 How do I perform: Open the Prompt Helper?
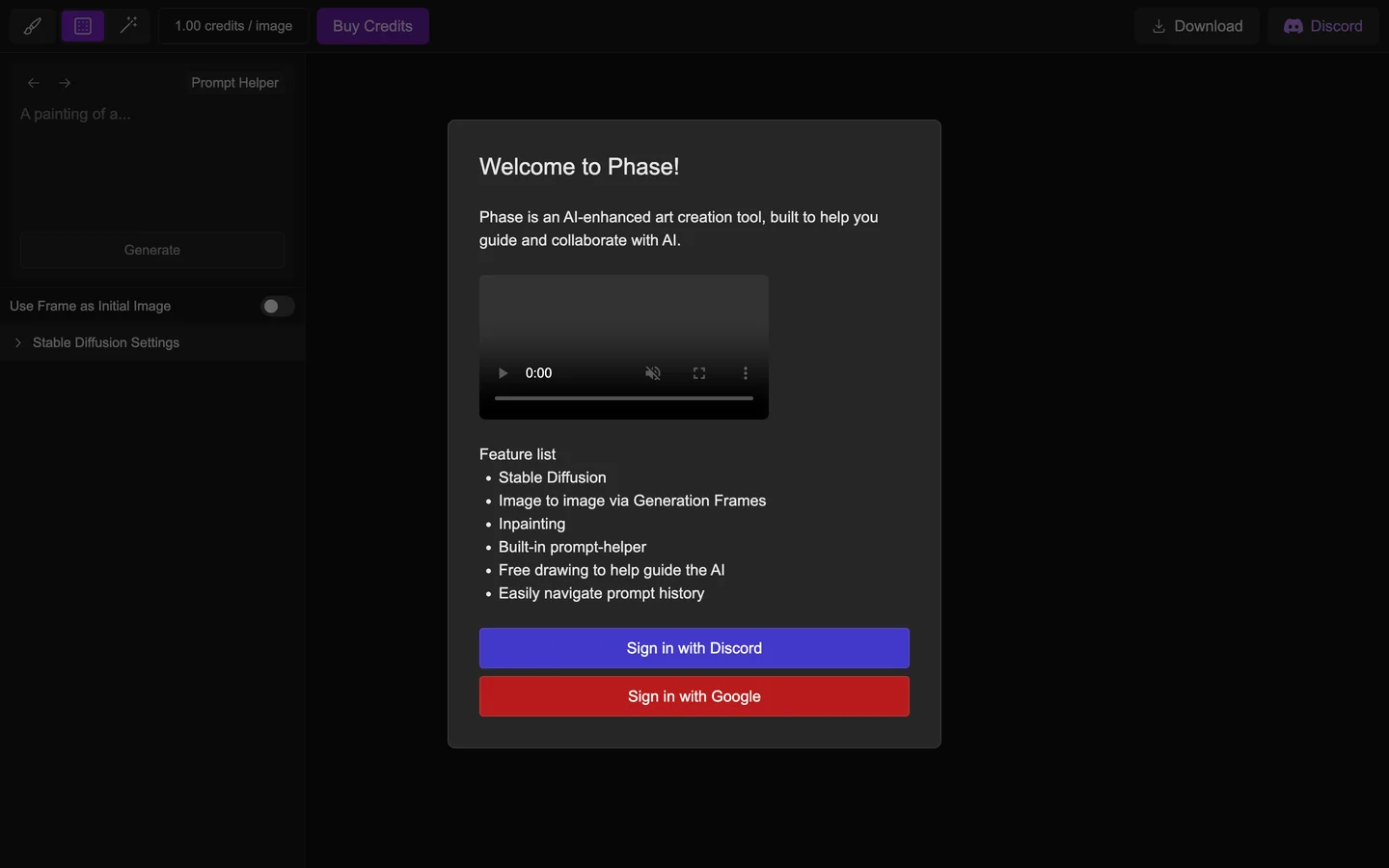pyautogui.click(x=234, y=83)
